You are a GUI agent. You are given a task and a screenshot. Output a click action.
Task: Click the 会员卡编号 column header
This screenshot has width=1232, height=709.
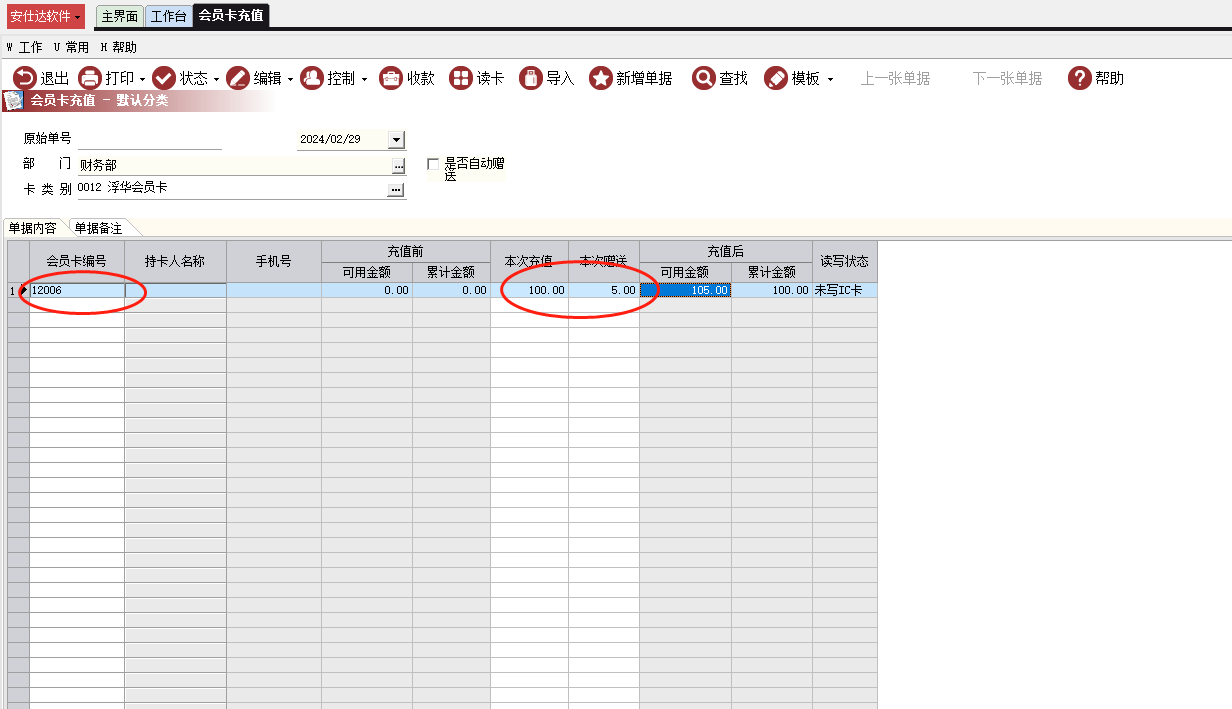point(77,261)
